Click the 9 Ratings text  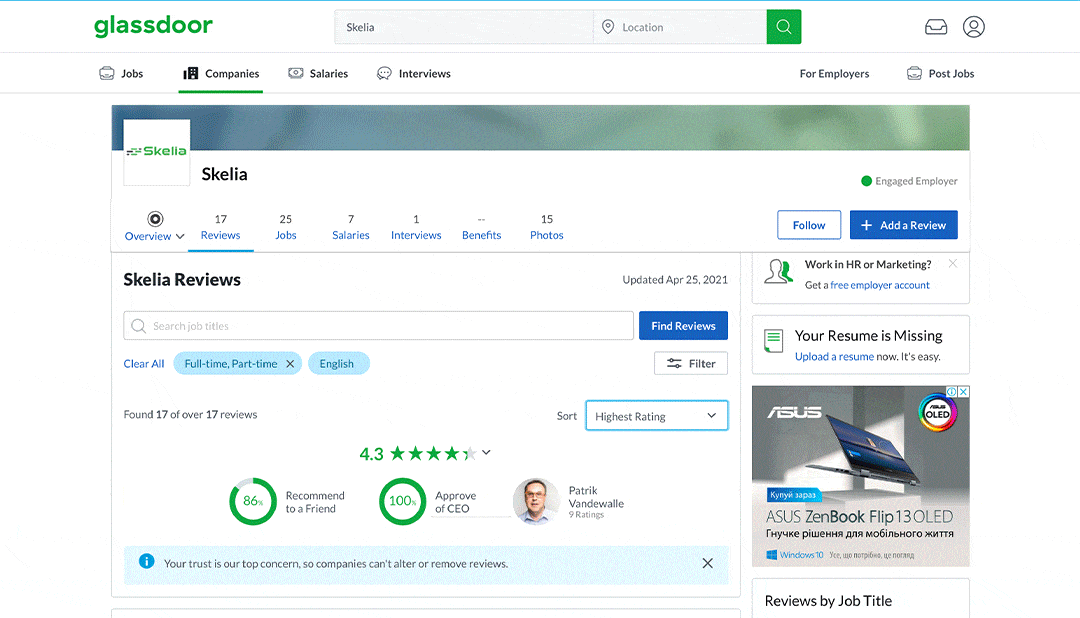pos(585,515)
